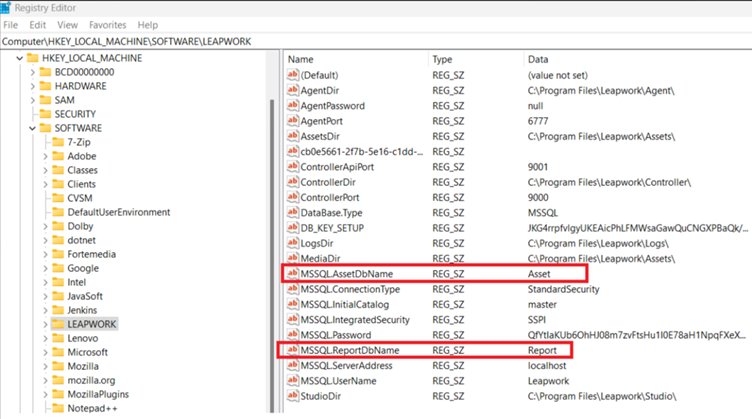Viewport: 752px width, 419px height.
Task: Click the string icon next to ControllerApiPort
Action: click(x=293, y=166)
